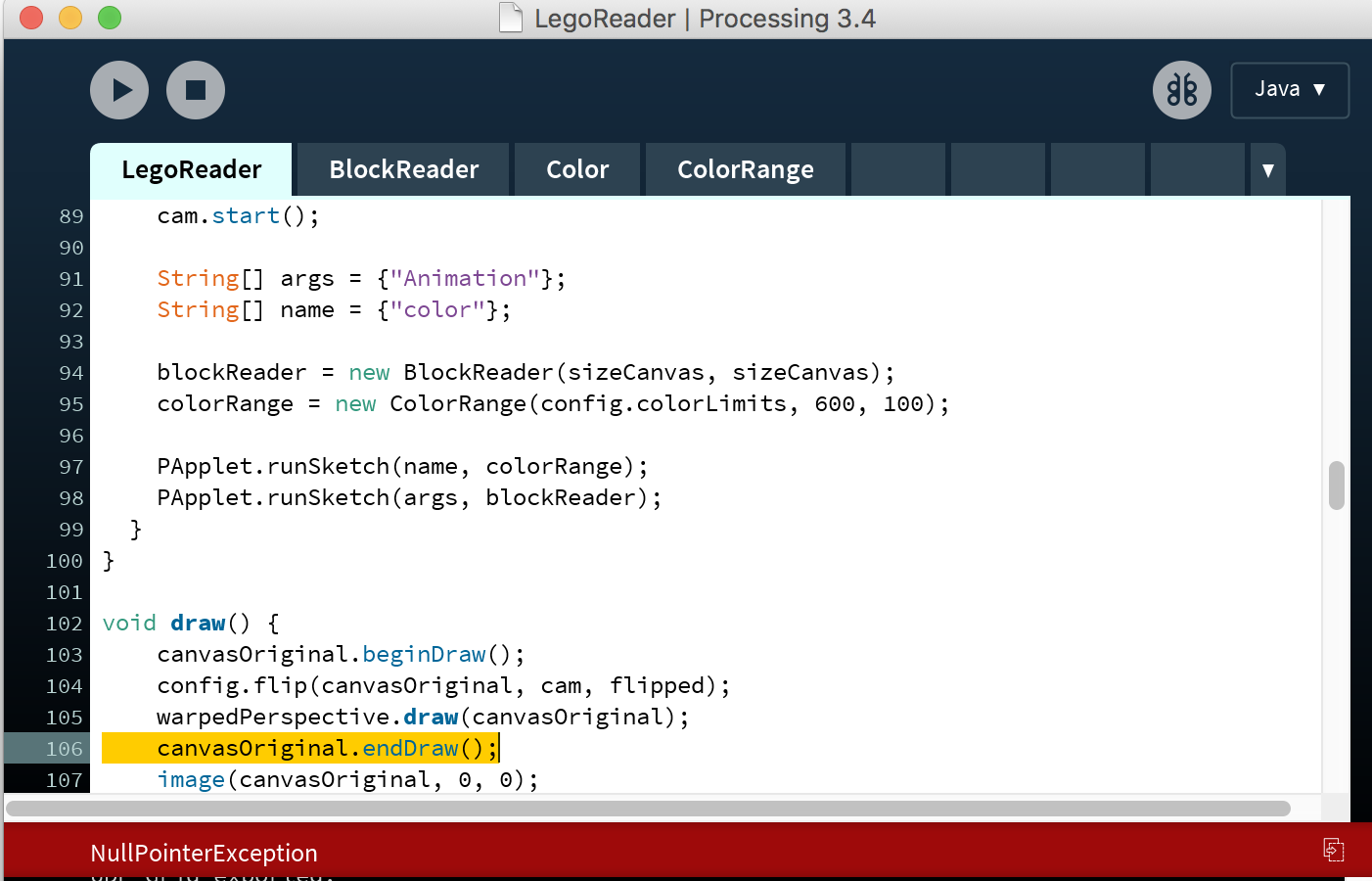Click image(canvasOriginal, 0, 0) line
This screenshot has width=1372, height=881.
pos(347,780)
